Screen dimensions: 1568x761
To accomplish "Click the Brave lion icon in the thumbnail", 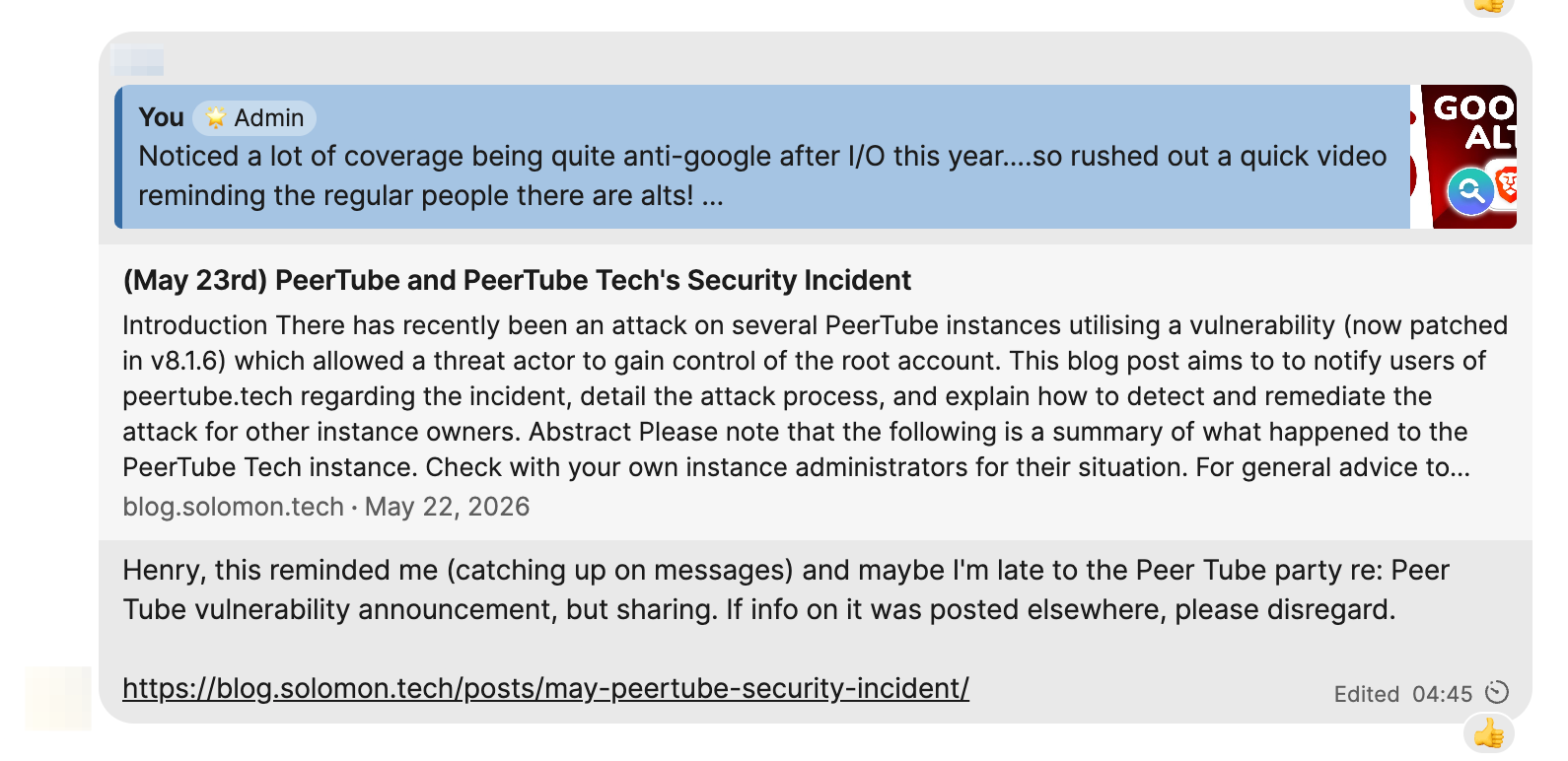I will click(x=1506, y=184).
